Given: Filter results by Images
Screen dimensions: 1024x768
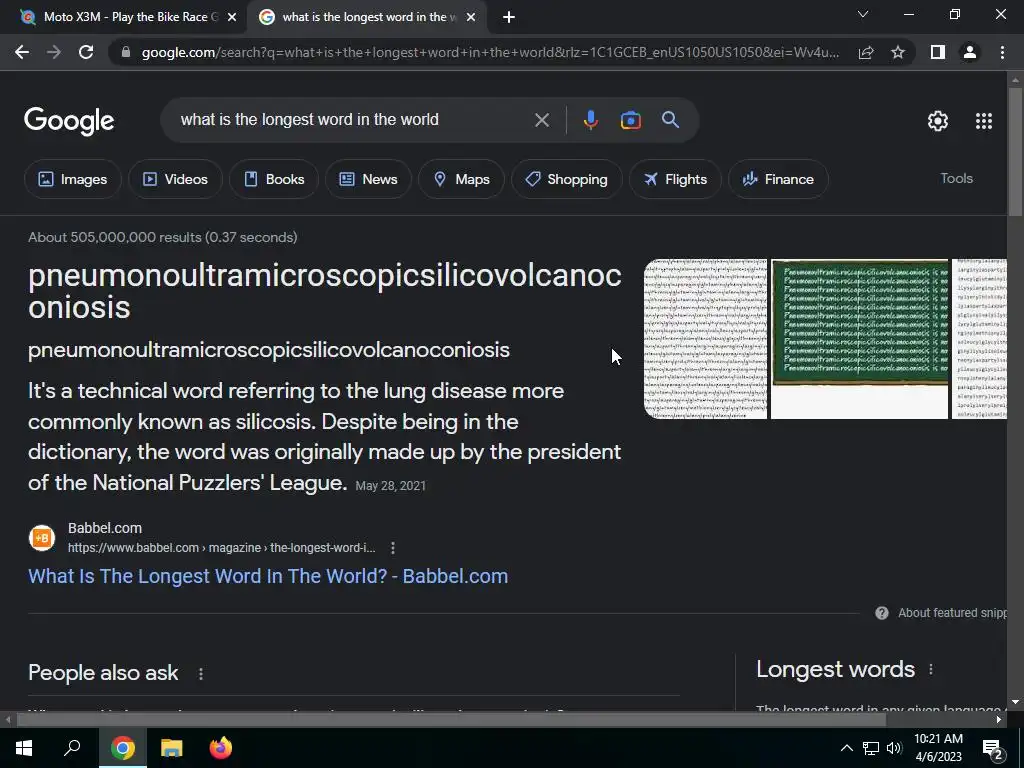Looking at the screenshot, I should point(72,179).
